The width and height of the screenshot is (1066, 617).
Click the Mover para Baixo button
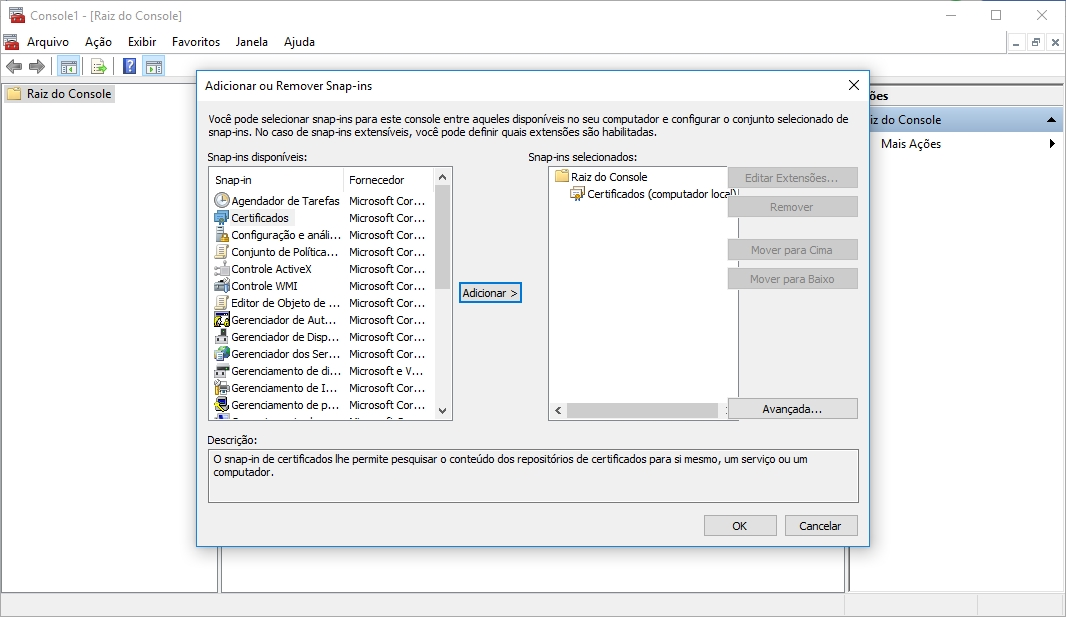pyautogui.click(x=792, y=279)
